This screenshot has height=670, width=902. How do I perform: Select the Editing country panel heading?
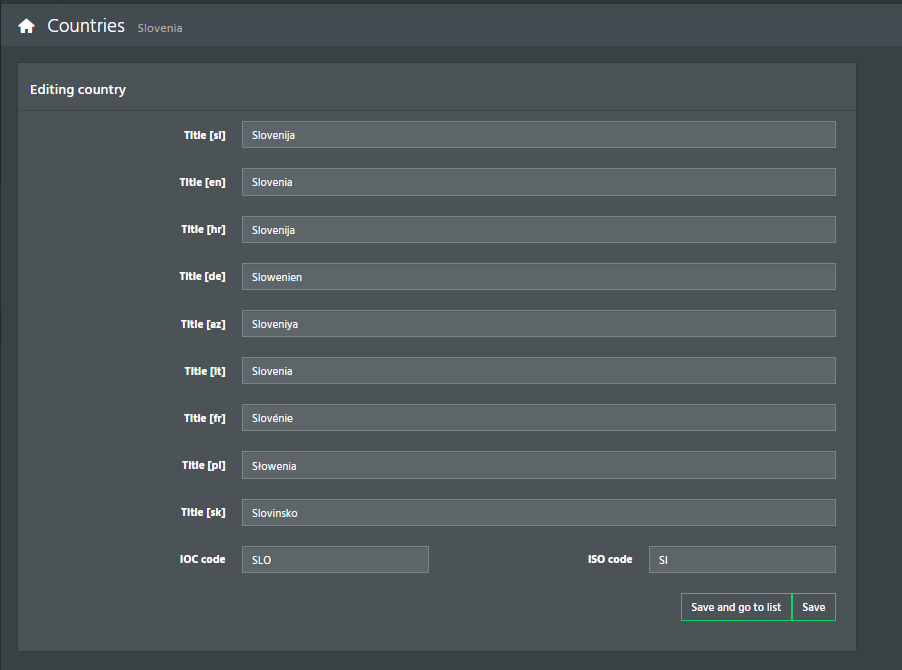point(78,90)
